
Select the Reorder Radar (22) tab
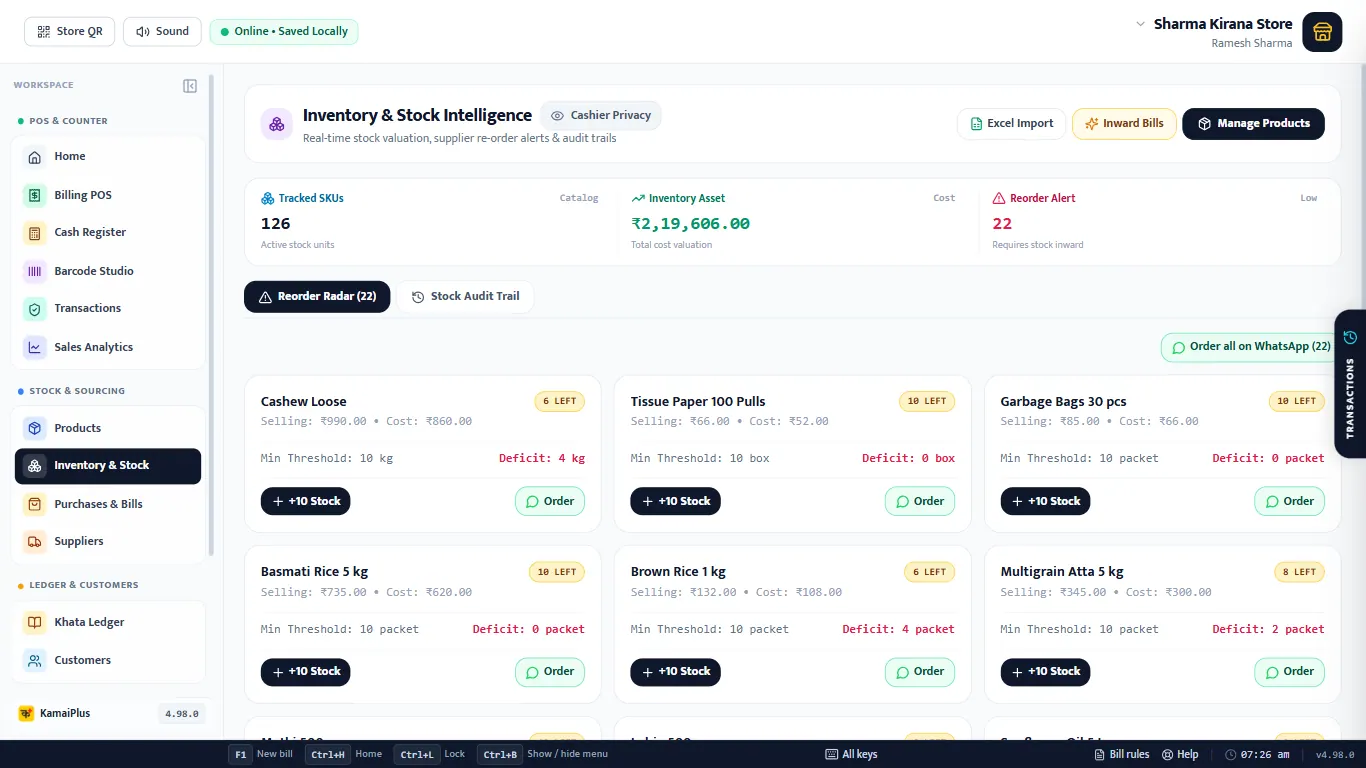317,297
